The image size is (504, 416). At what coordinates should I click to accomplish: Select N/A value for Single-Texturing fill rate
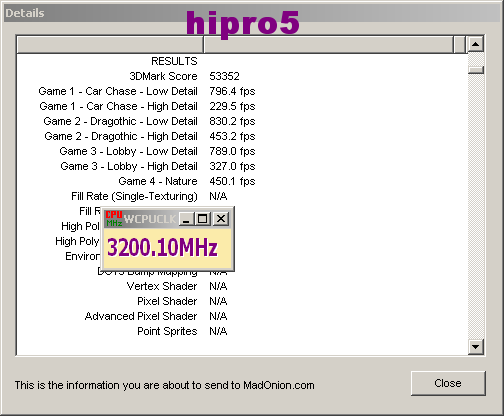pos(218,196)
